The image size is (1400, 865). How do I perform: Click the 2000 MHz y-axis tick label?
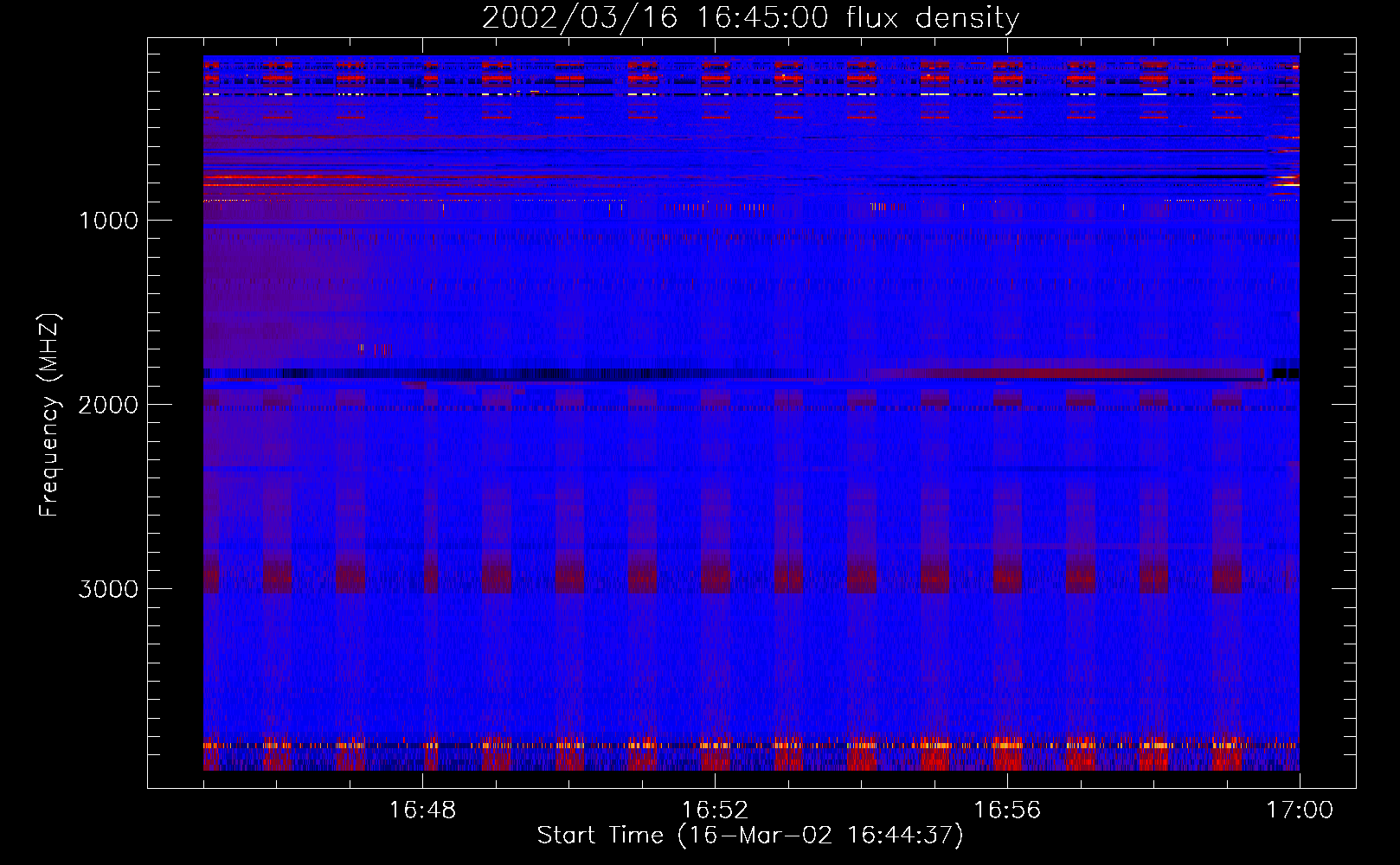[x=108, y=405]
